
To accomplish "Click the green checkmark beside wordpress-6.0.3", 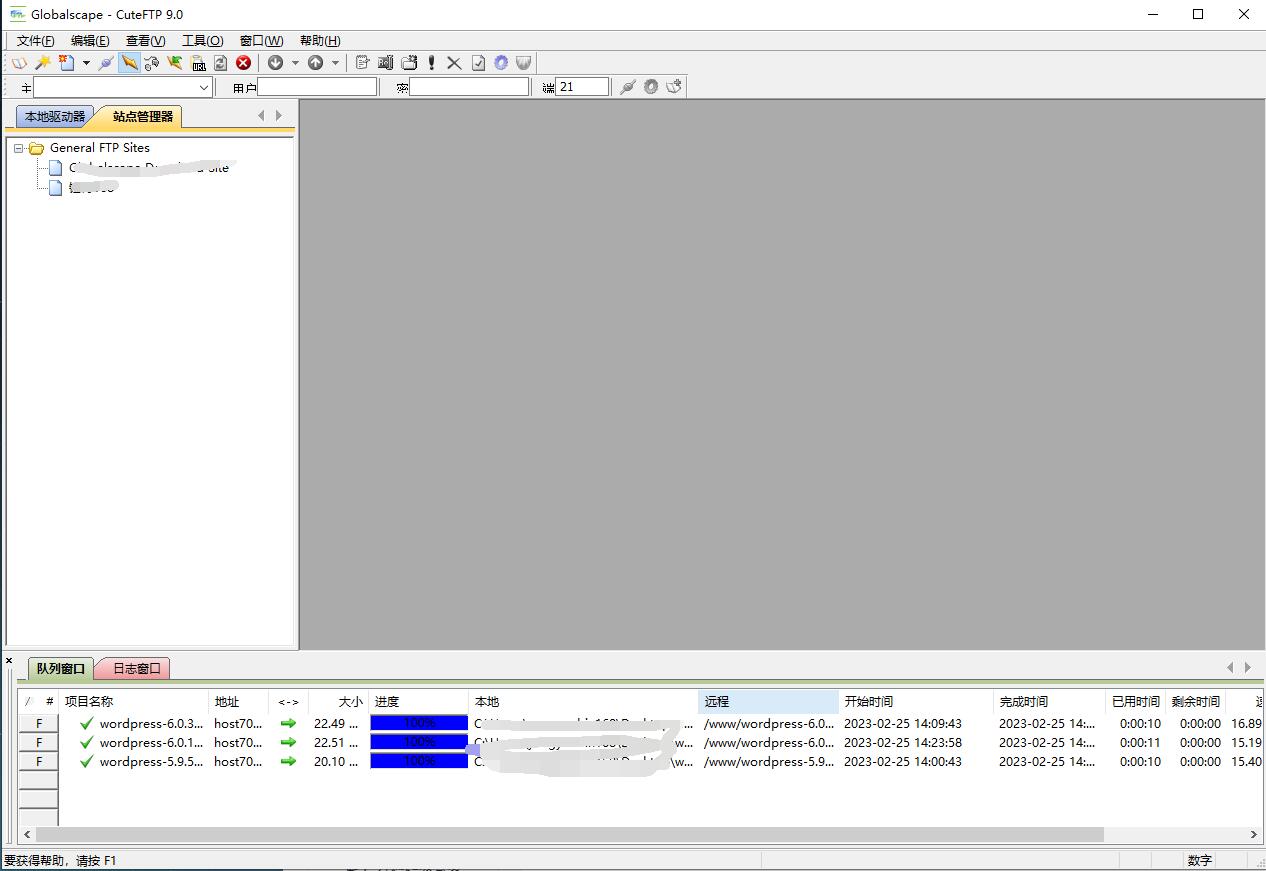I will pos(87,723).
